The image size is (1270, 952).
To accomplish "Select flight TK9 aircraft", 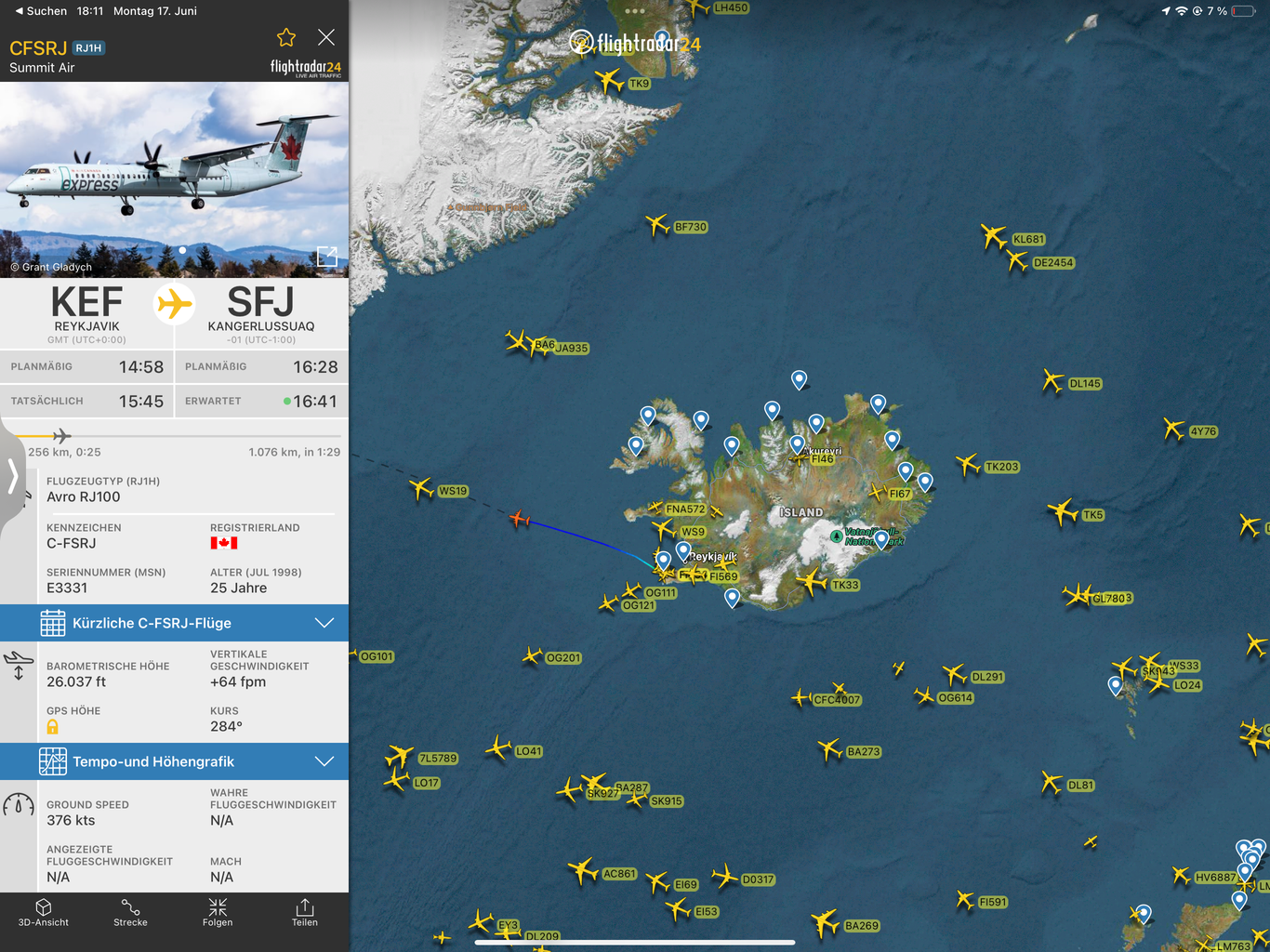I will 610,81.
